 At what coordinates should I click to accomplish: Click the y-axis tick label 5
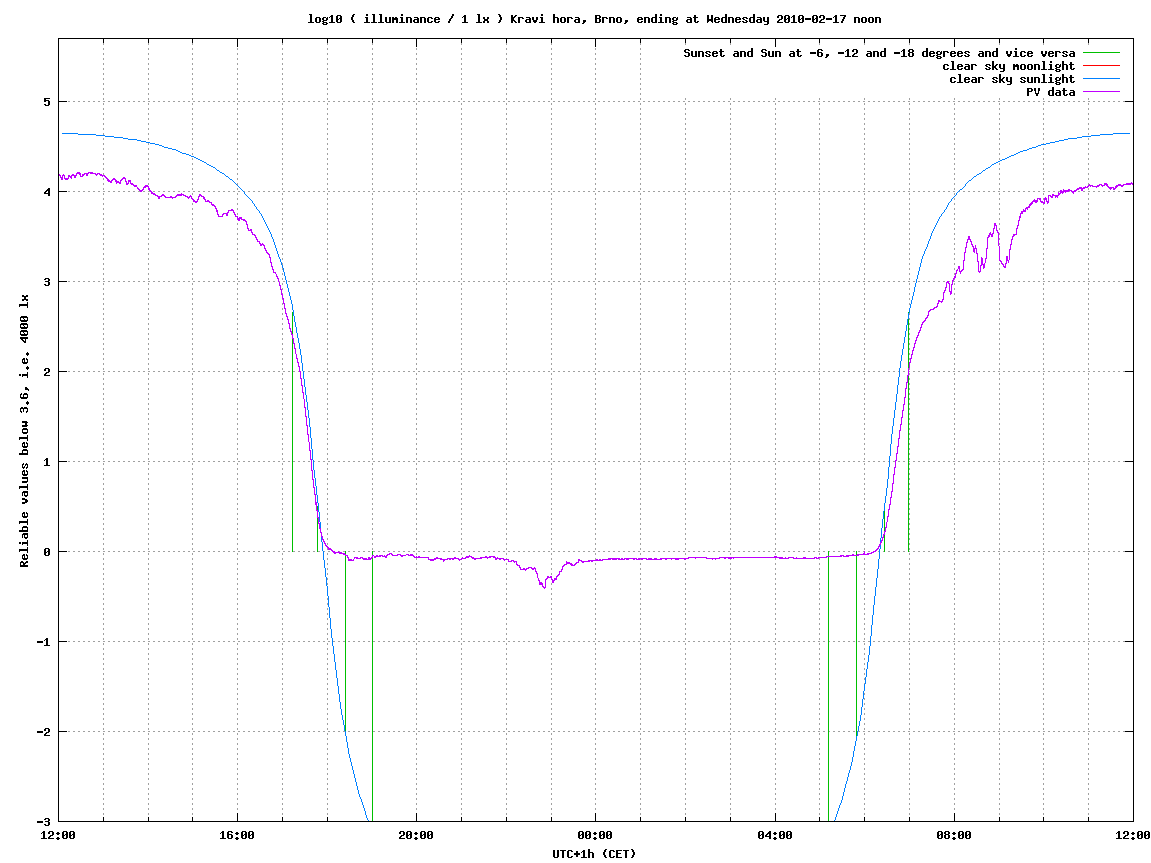(47, 102)
